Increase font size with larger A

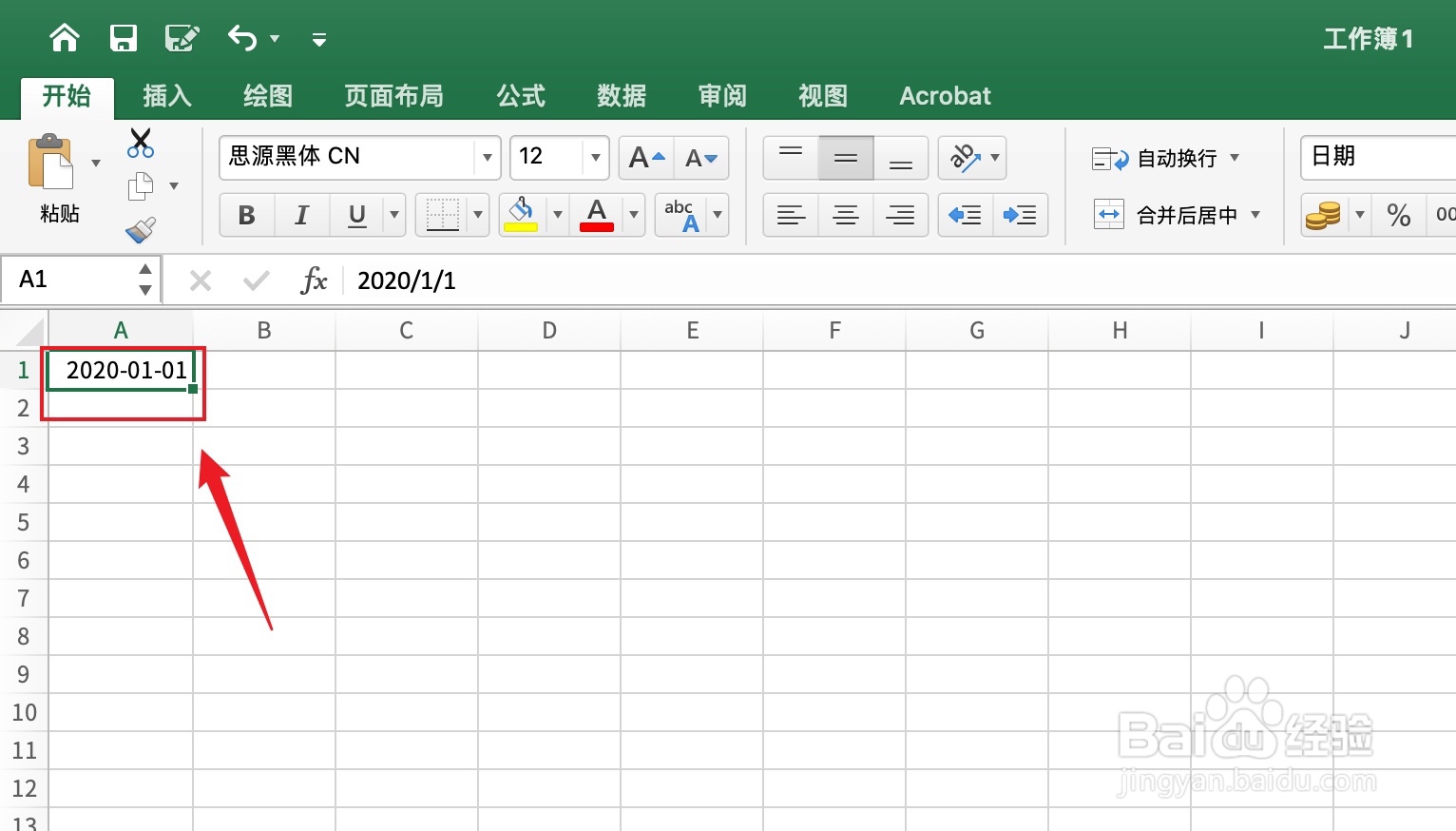(x=646, y=158)
